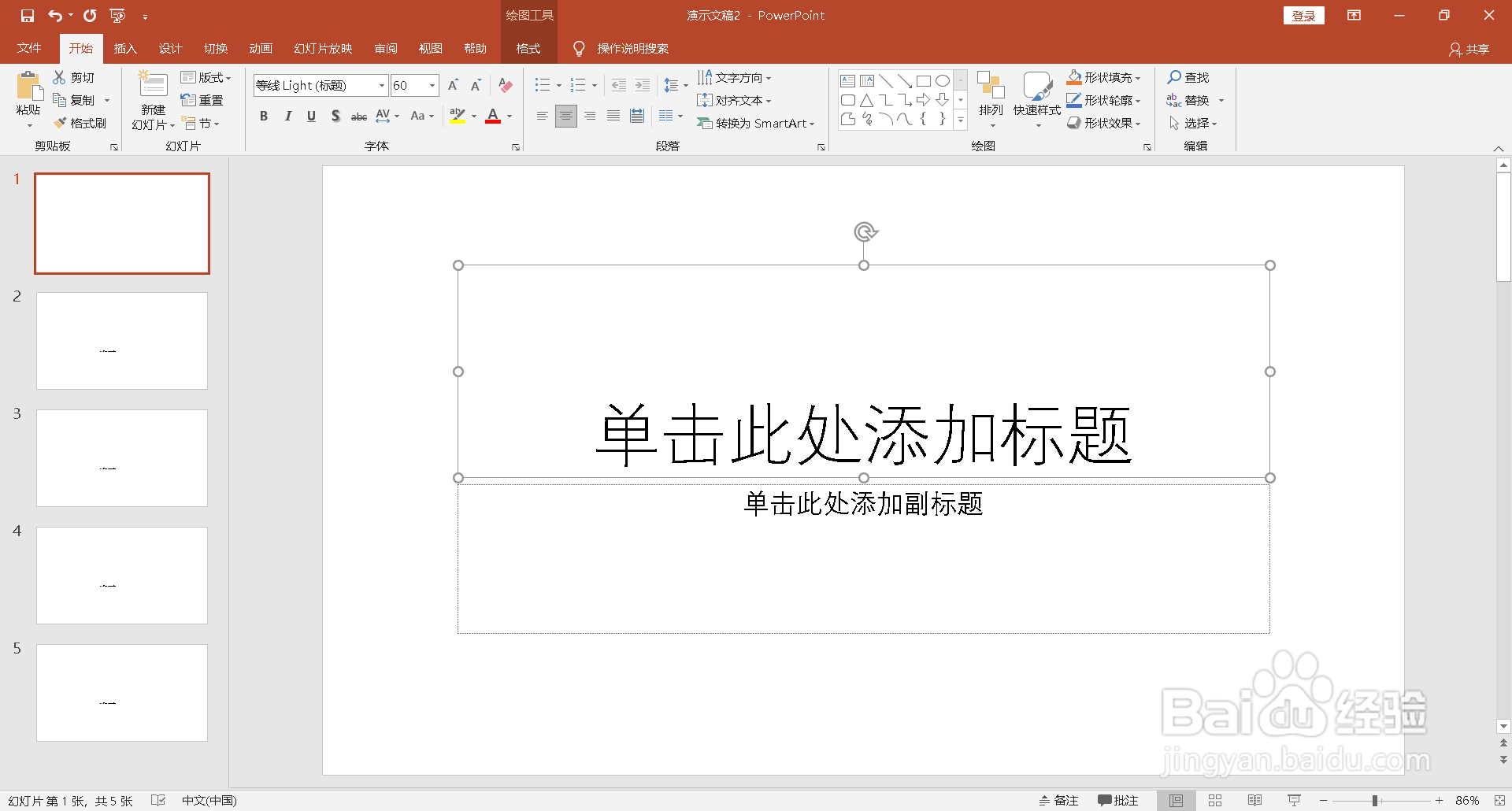Toggle strikethrough formatting

(358, 116)
